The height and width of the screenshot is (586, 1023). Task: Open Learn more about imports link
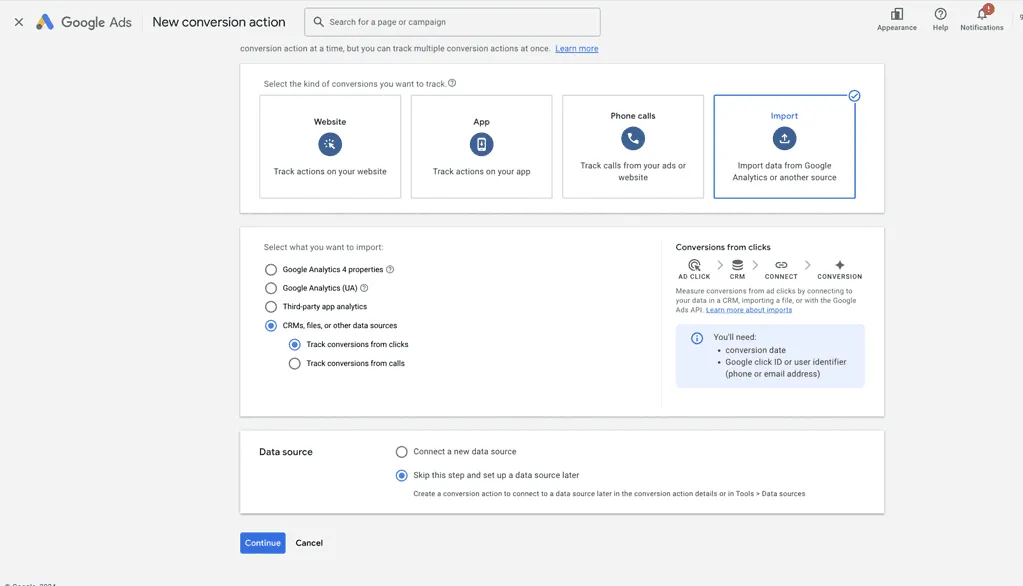coord(749,310)
